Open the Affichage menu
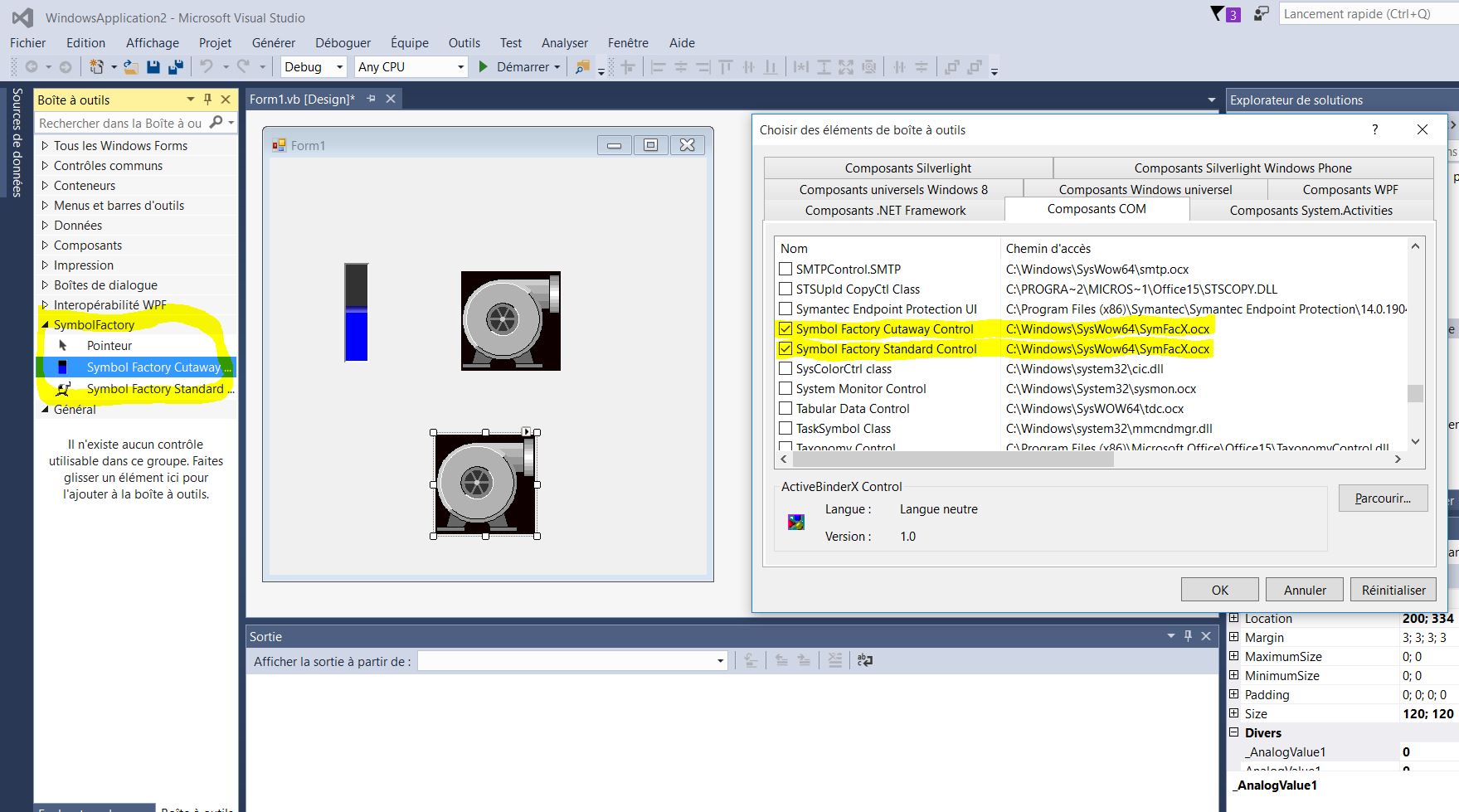Image resolution: width=1459 pixels, height=812 pixels. [x=152, y=42]
